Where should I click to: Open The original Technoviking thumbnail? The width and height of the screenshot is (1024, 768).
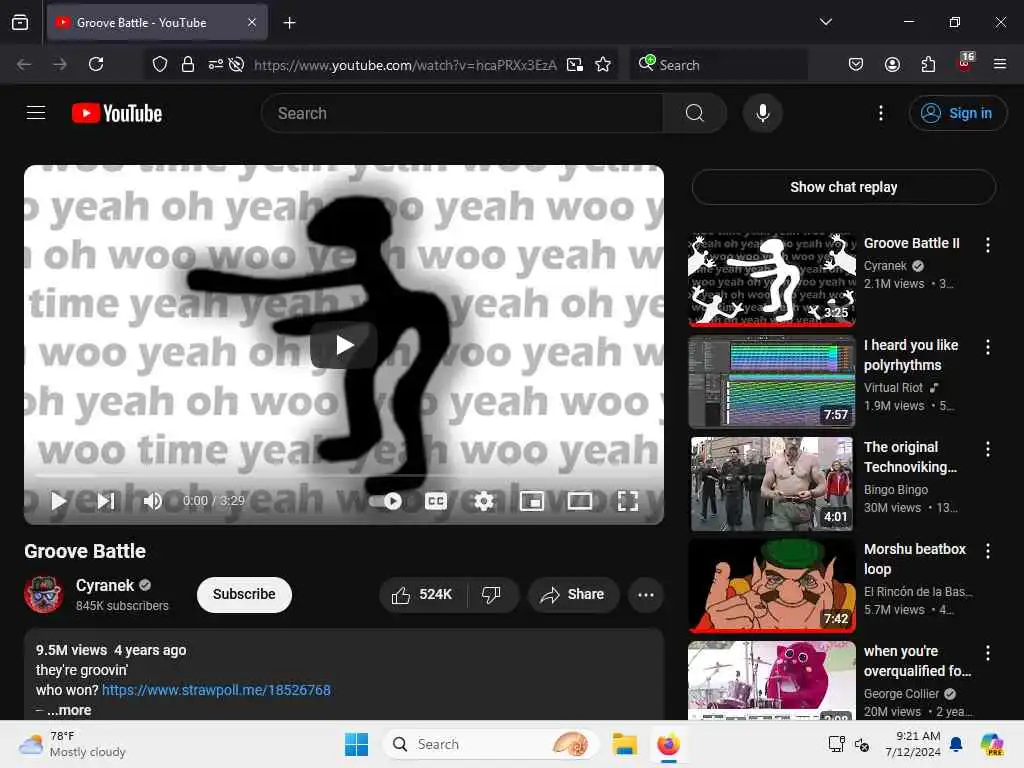772,483
